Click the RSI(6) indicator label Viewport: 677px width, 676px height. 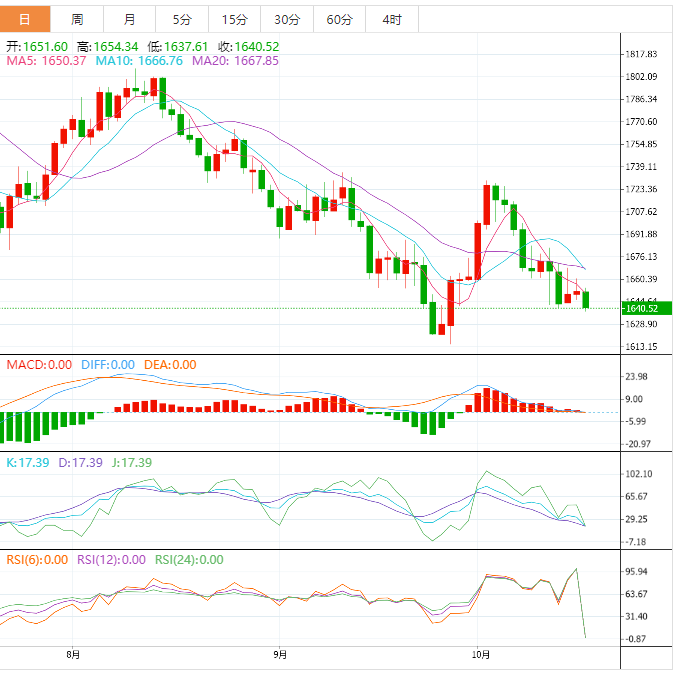(x=37, y=560)
